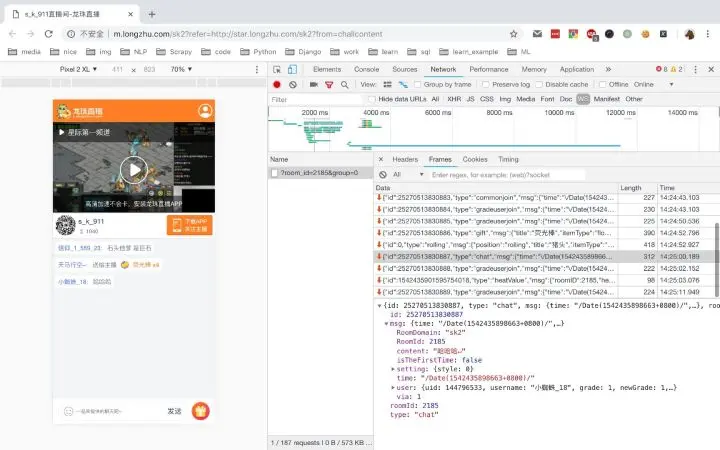Close the request details pane
Screen dimensions: 720x450
(x=381, y=159)
